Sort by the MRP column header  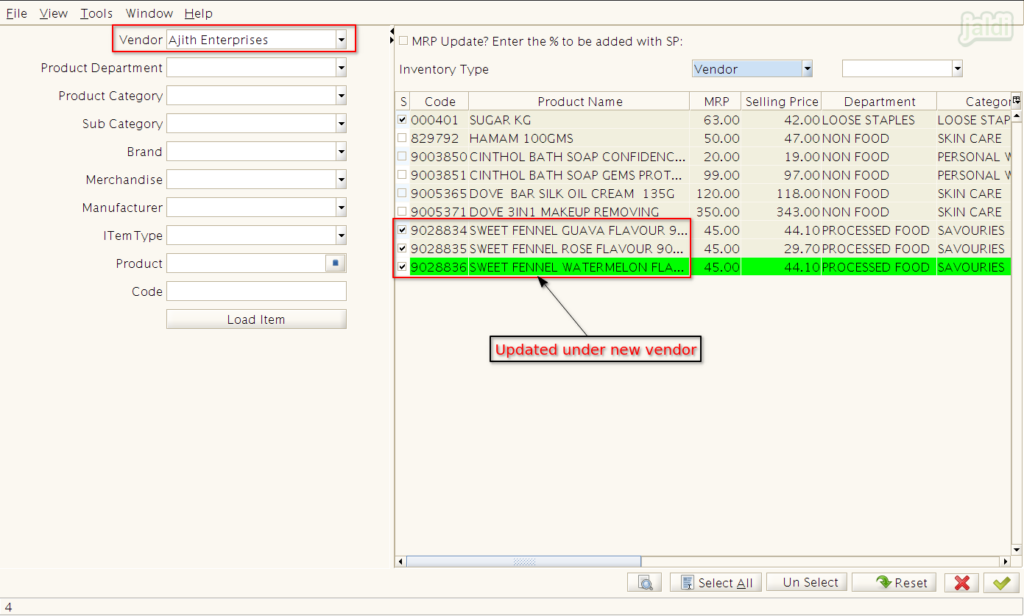(716, 101)
